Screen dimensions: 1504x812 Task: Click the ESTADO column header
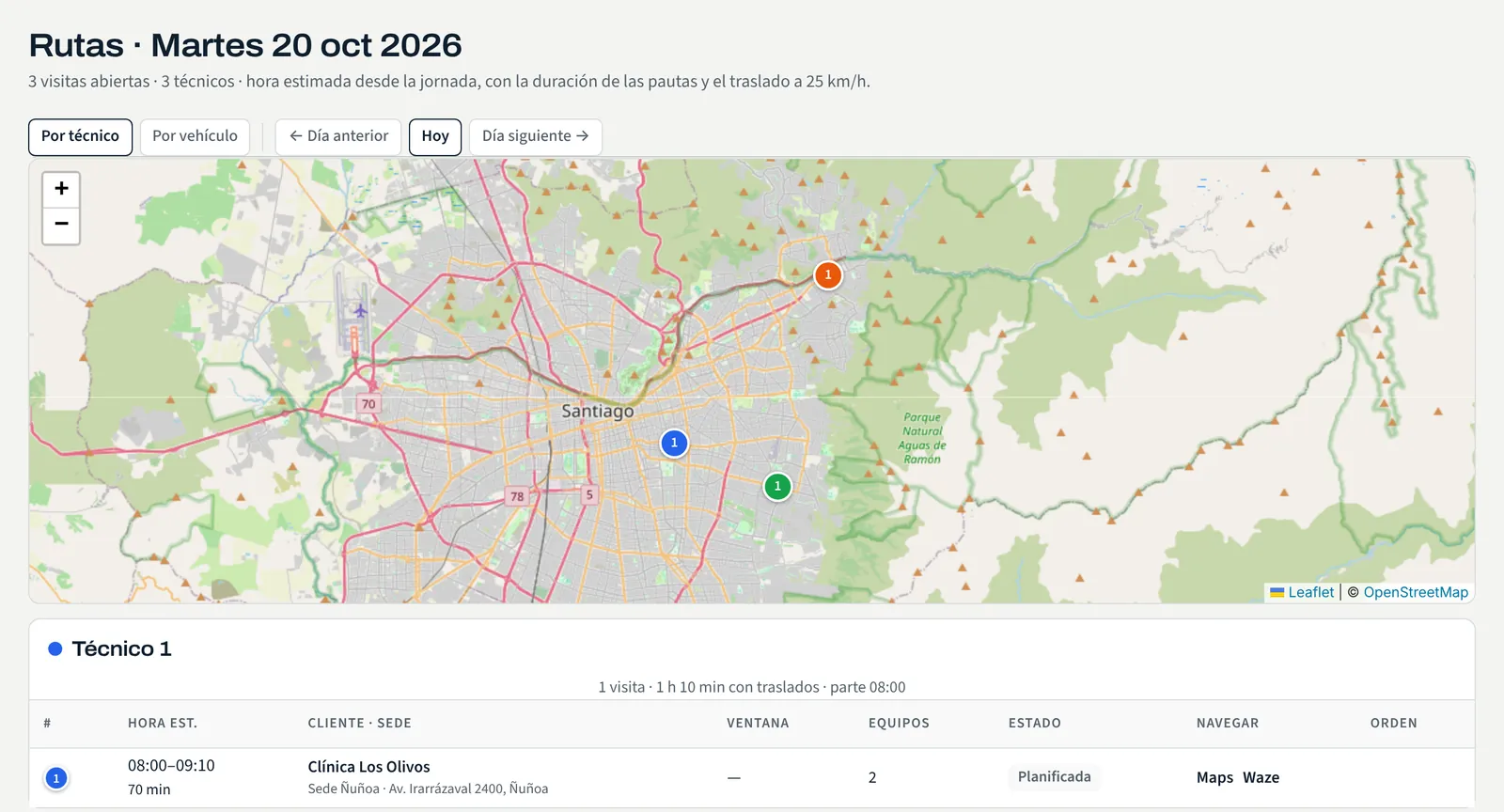click(1035, 723)
